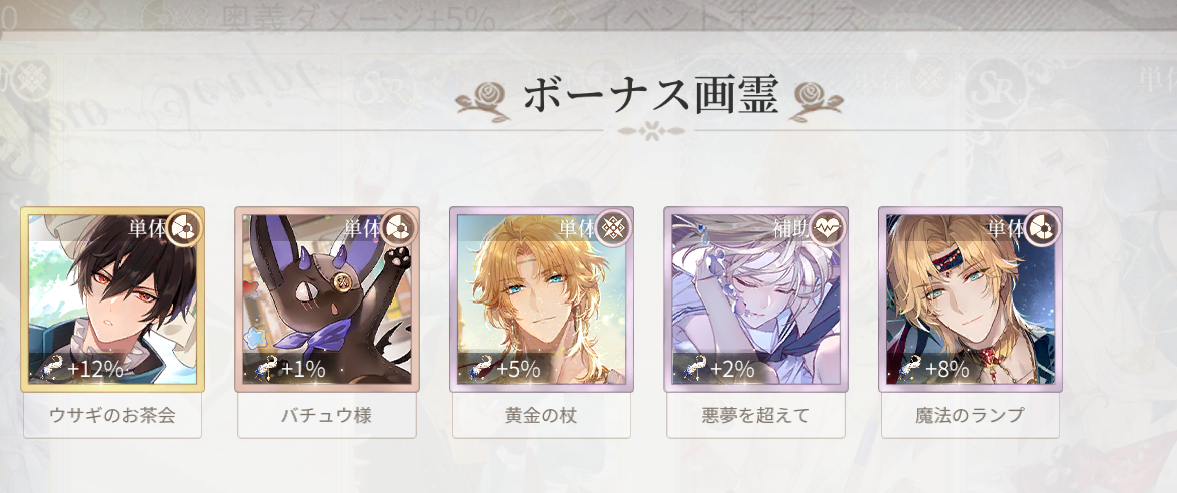Click bonus icon beside +12%
Viewport: 1177px width, 493px height.
tap(53, 368)
